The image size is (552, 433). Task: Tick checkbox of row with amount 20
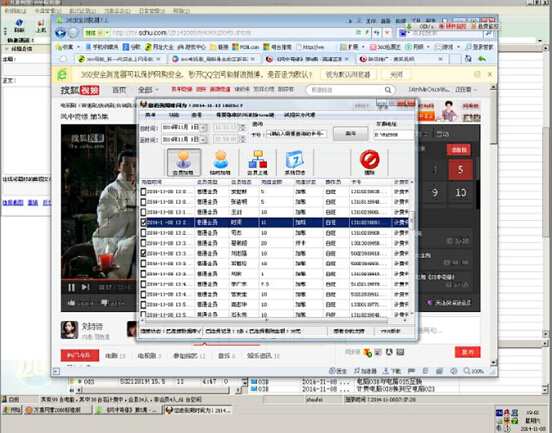[x=143, y=243]
